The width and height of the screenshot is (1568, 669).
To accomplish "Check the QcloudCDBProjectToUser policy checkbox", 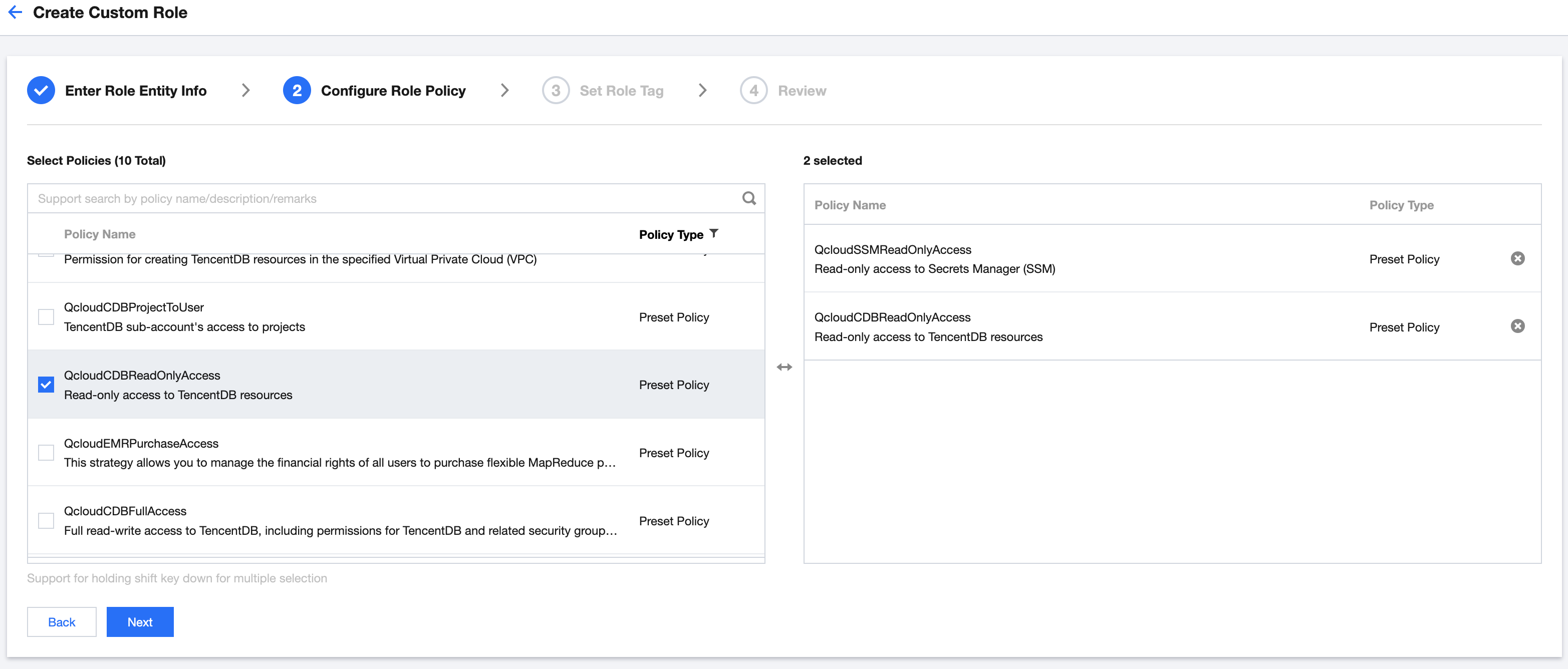I will [46, 317].
